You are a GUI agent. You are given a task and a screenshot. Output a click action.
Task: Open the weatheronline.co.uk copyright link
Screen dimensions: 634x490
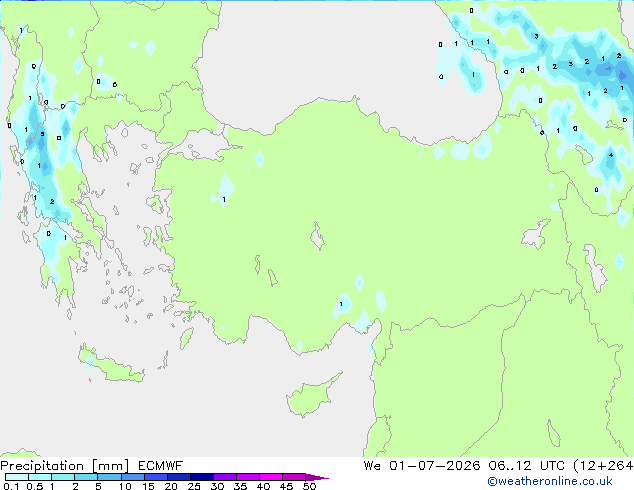pyautogui.click(x=550, y=481)
